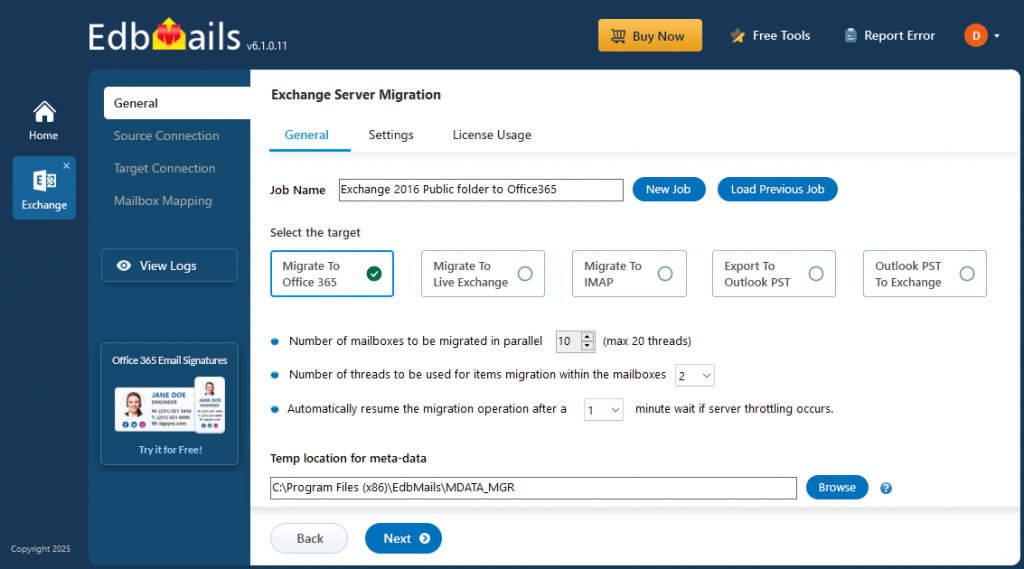The width and height of the screenshot is (1024, 569).
Task: Click the help question mark icon
Action: click(886, 488)
